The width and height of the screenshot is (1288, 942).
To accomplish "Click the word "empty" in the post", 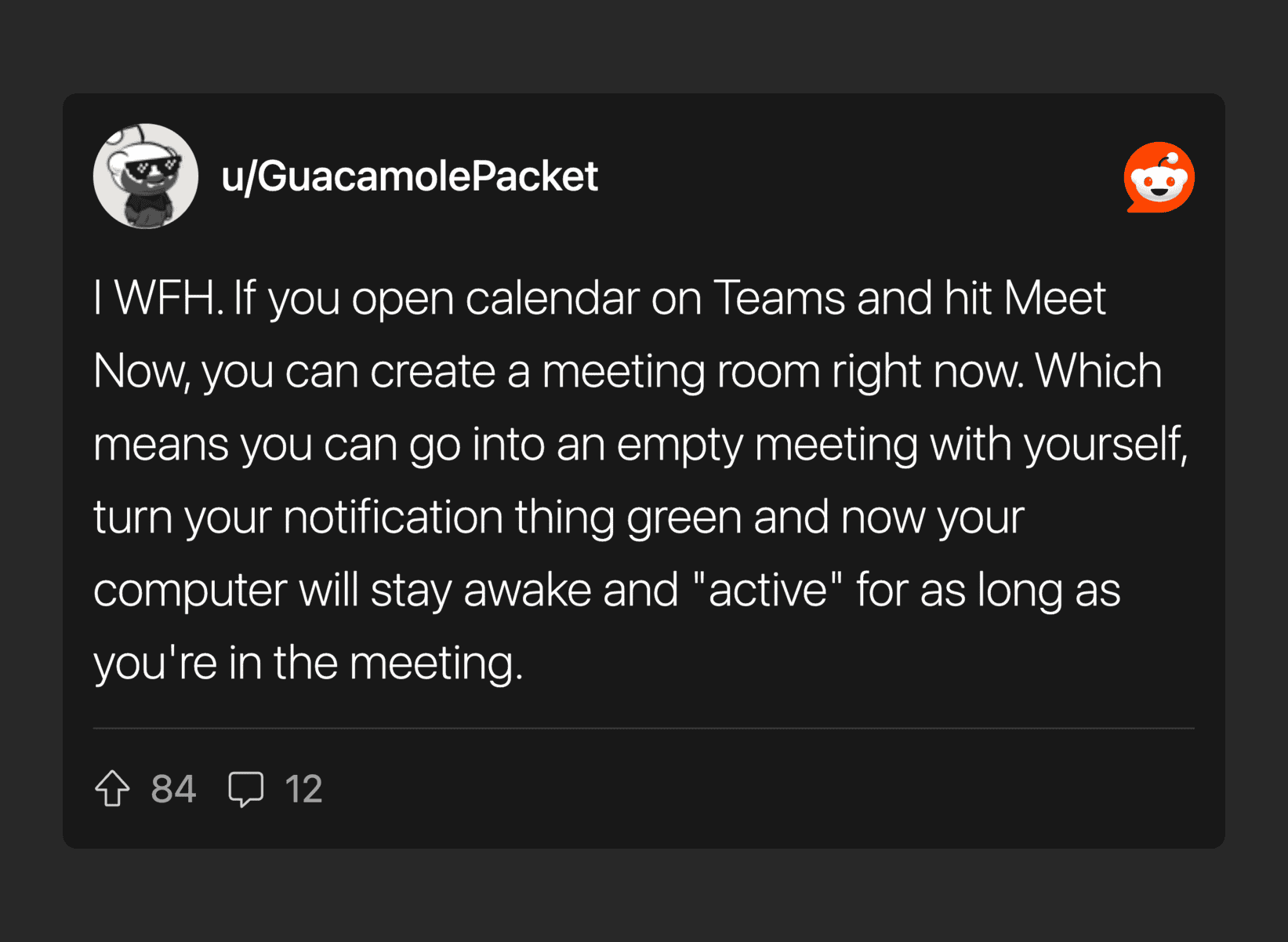I will (679, 446).
